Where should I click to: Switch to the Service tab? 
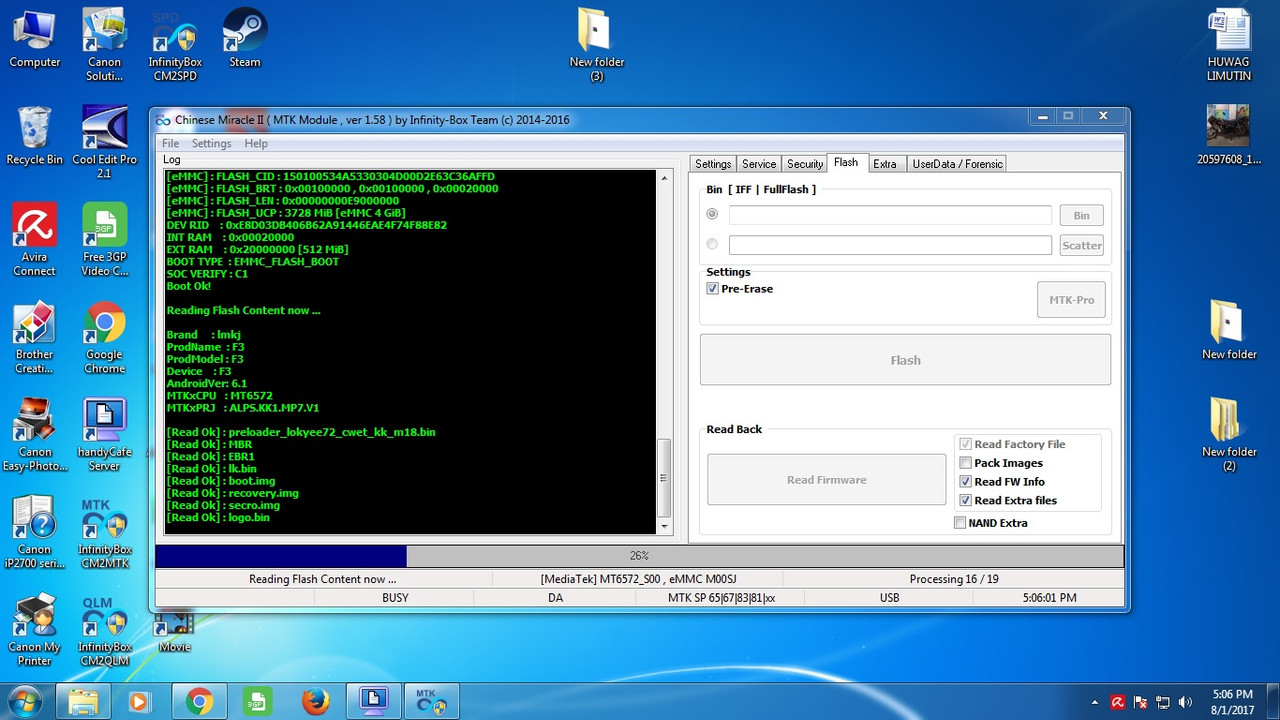point(759,164)
